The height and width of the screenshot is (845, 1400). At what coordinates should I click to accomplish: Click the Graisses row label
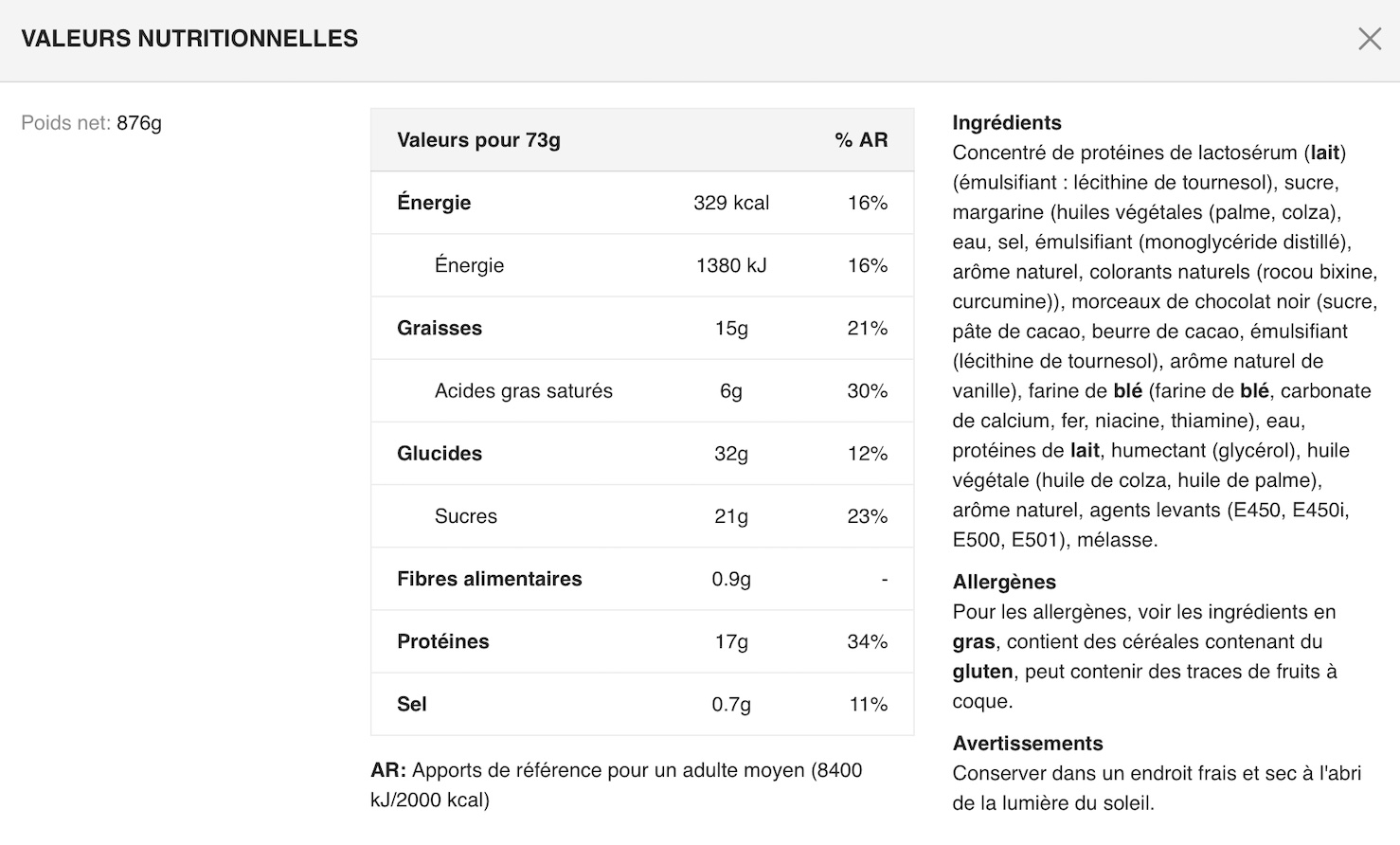click(440, 328)
